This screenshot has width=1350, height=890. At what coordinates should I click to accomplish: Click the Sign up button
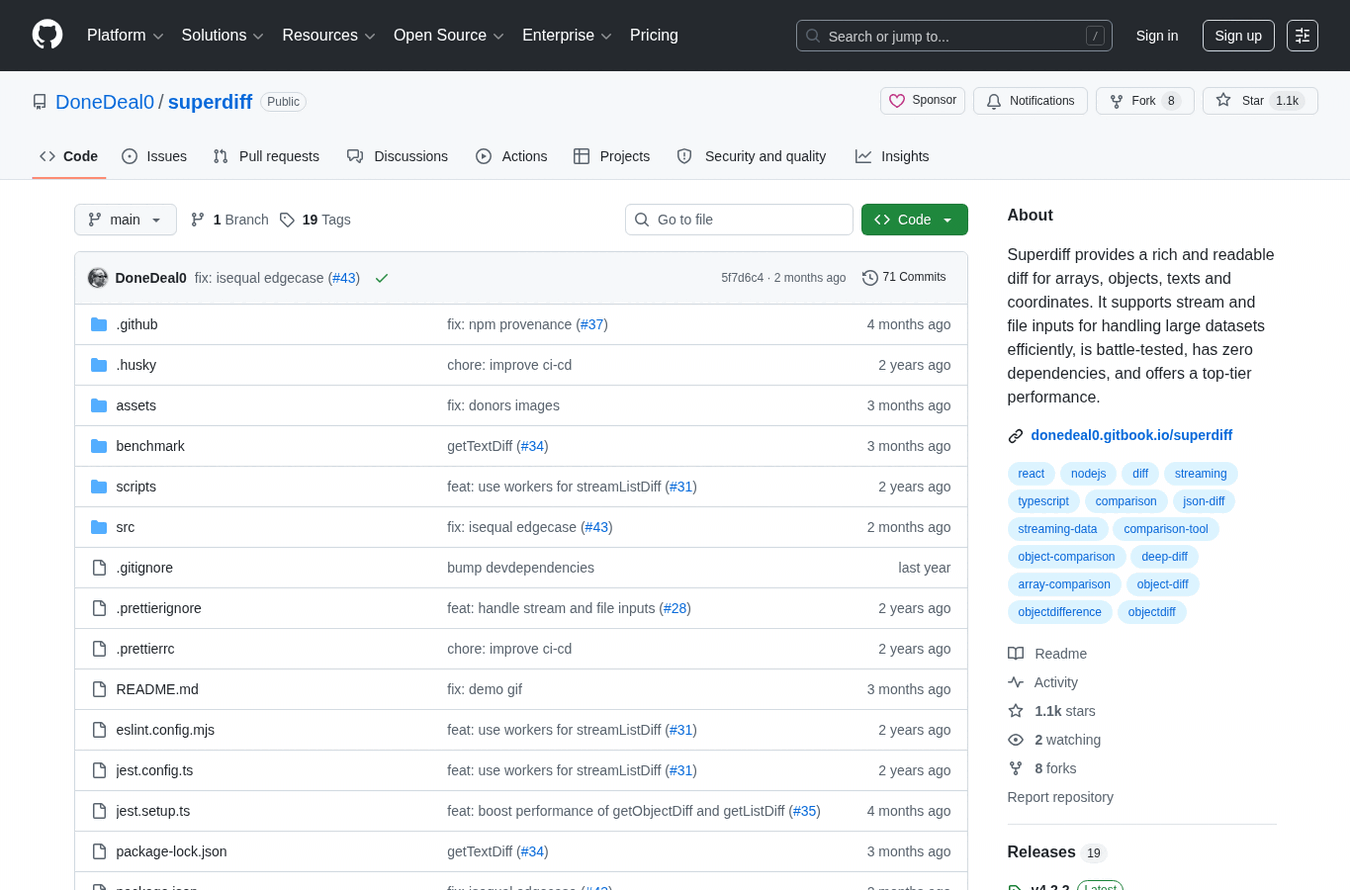(x=1238, y=36)
